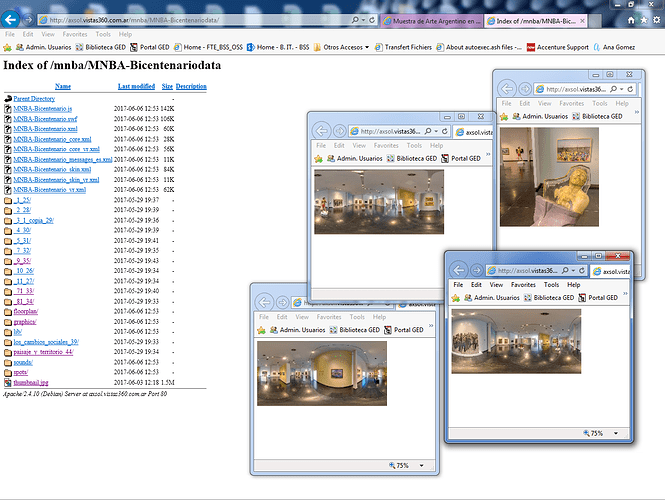Open the Parent Directory link

[x=34, y=98]
